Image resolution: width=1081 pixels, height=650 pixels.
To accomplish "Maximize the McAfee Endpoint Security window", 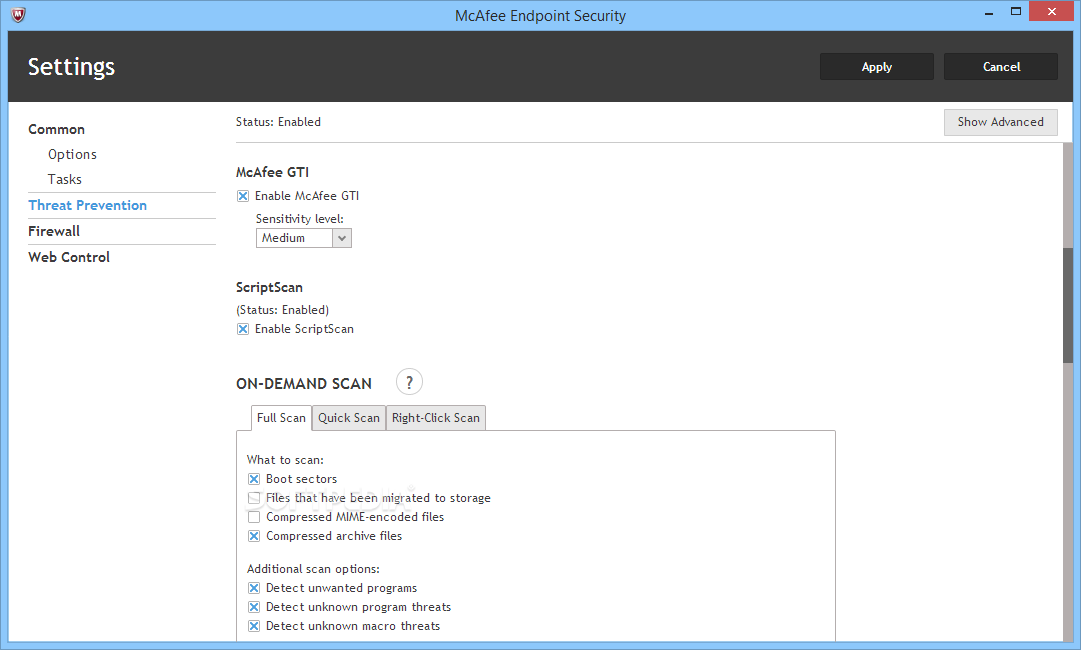I will coord(1016,12).
